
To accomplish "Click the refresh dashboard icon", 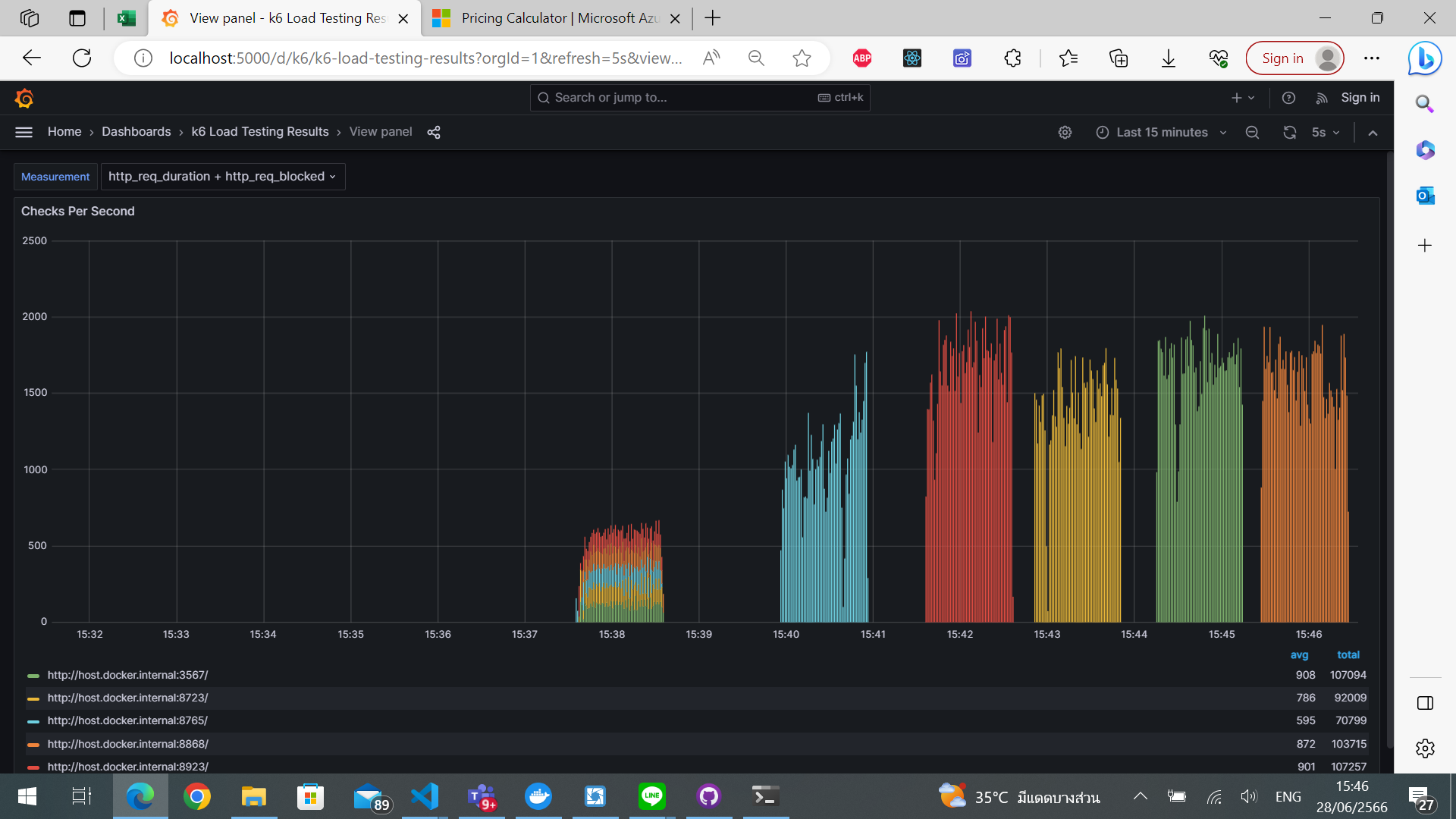I will [1289, 132].
